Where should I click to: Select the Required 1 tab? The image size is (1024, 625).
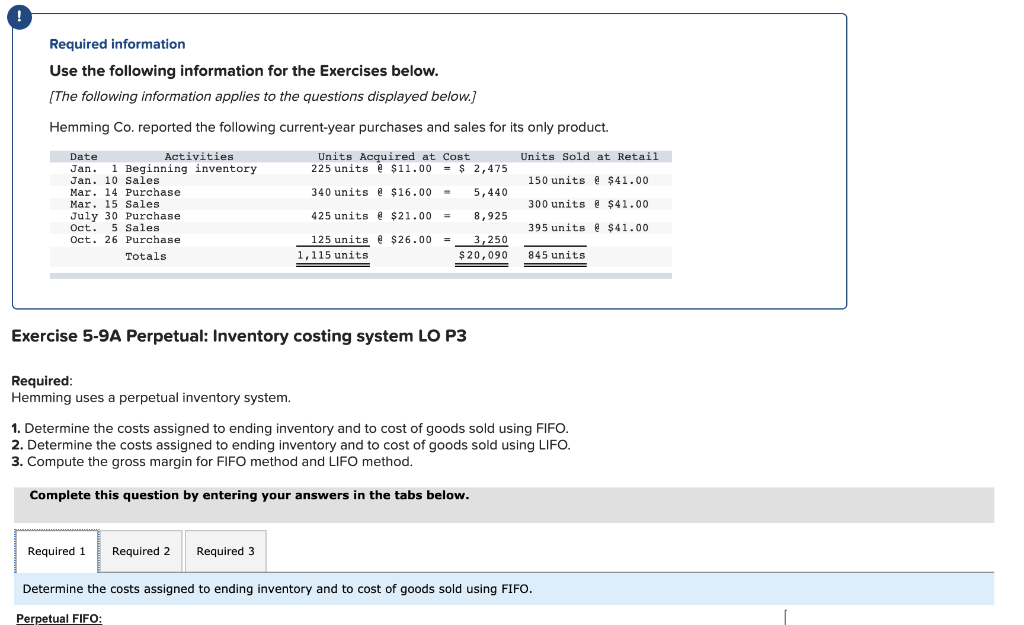click(x=56, y=550)
